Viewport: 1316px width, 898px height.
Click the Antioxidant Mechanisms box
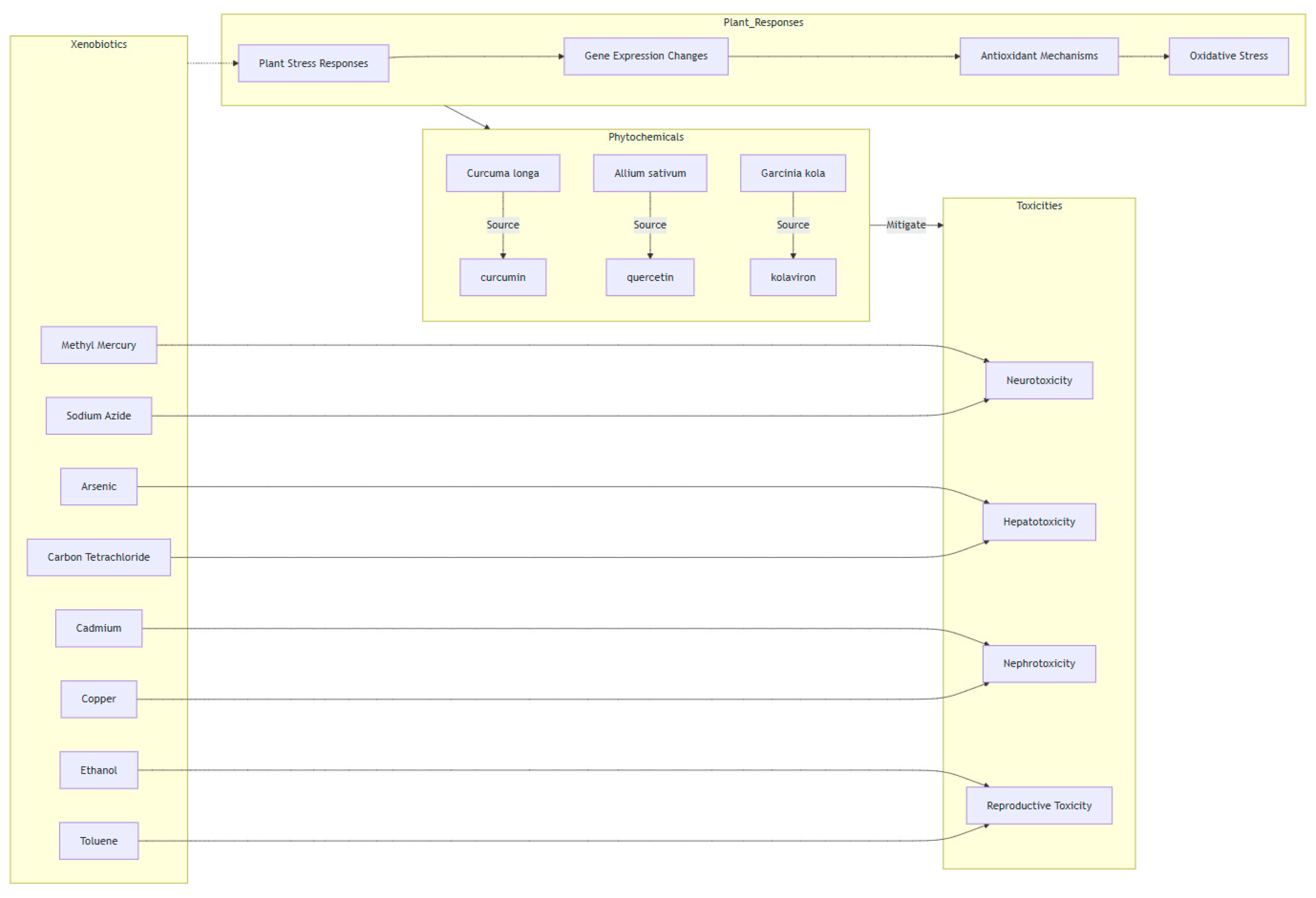(1038, 56)
